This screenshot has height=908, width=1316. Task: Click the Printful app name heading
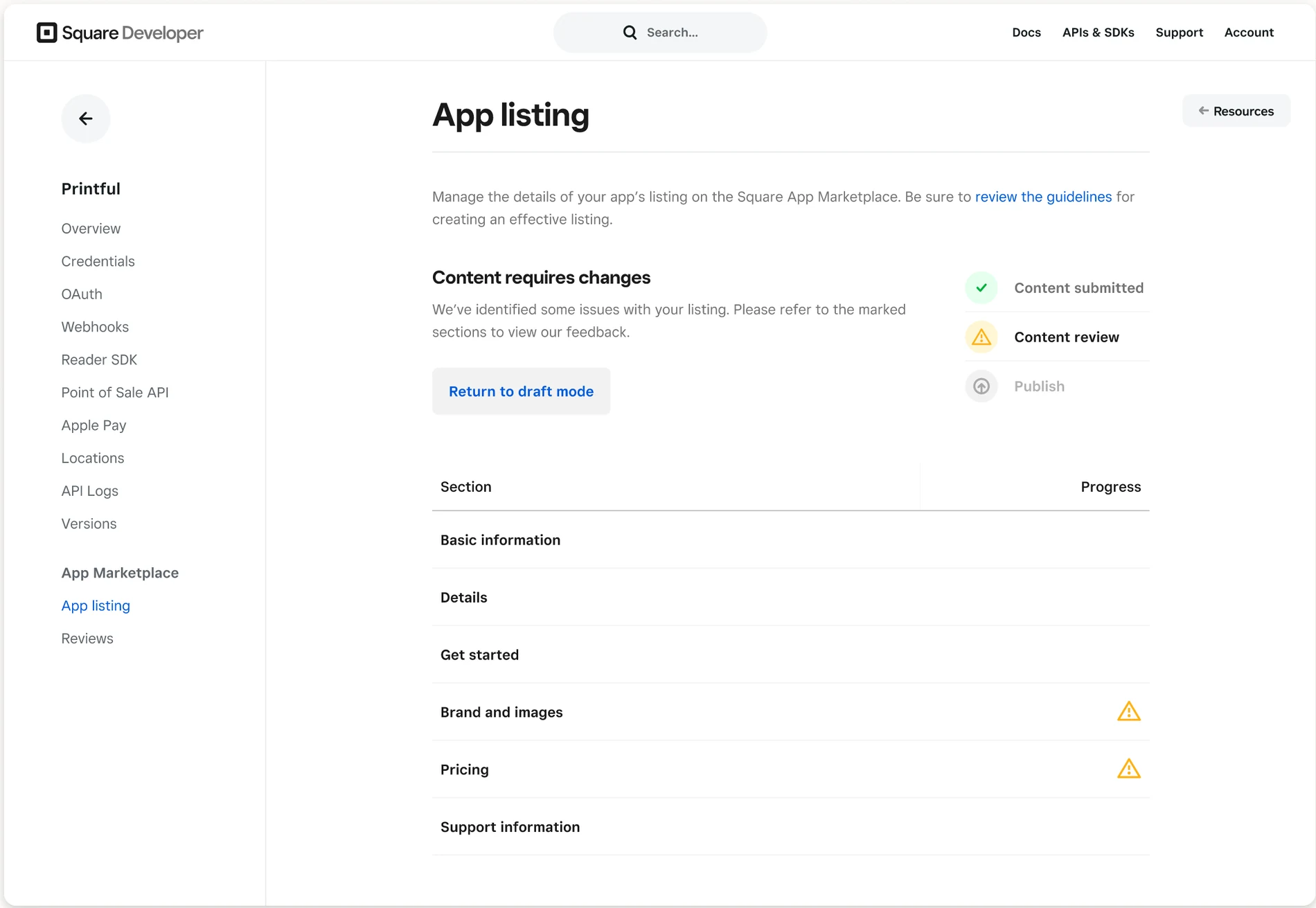tap(91, 189)
